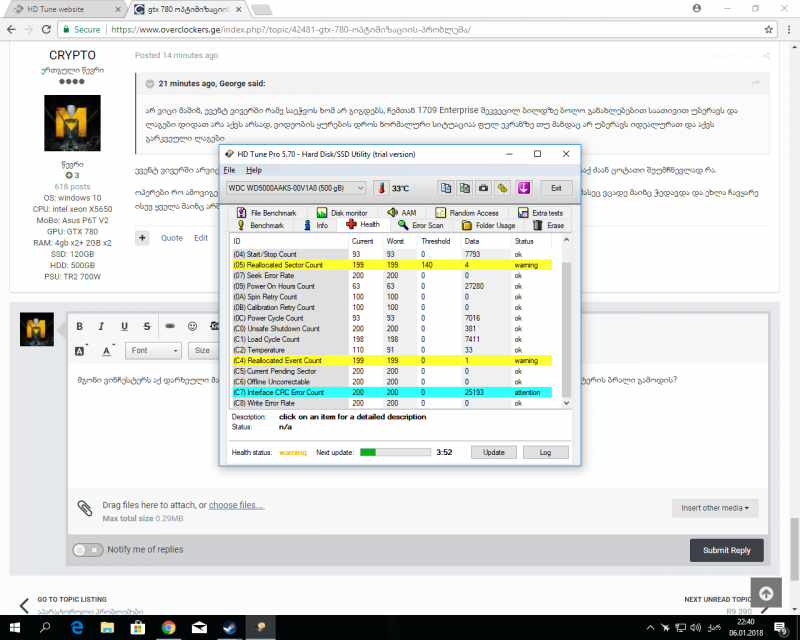Viewport: 800px width, 640px height.
Task: Open the File menu in HD Tune
Action: tap(229, 170)
